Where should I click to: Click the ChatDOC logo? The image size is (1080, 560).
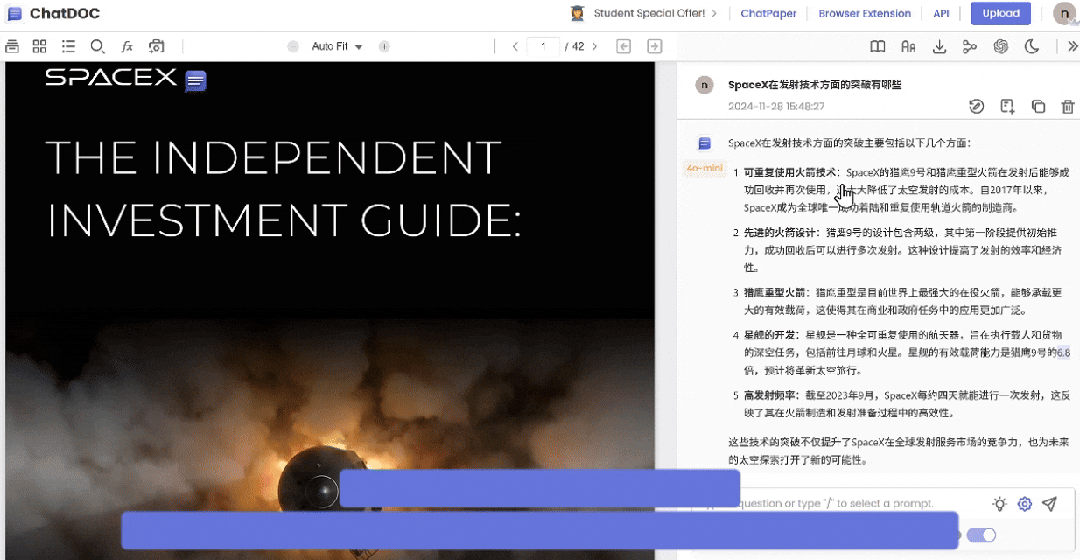click(53, 13)
